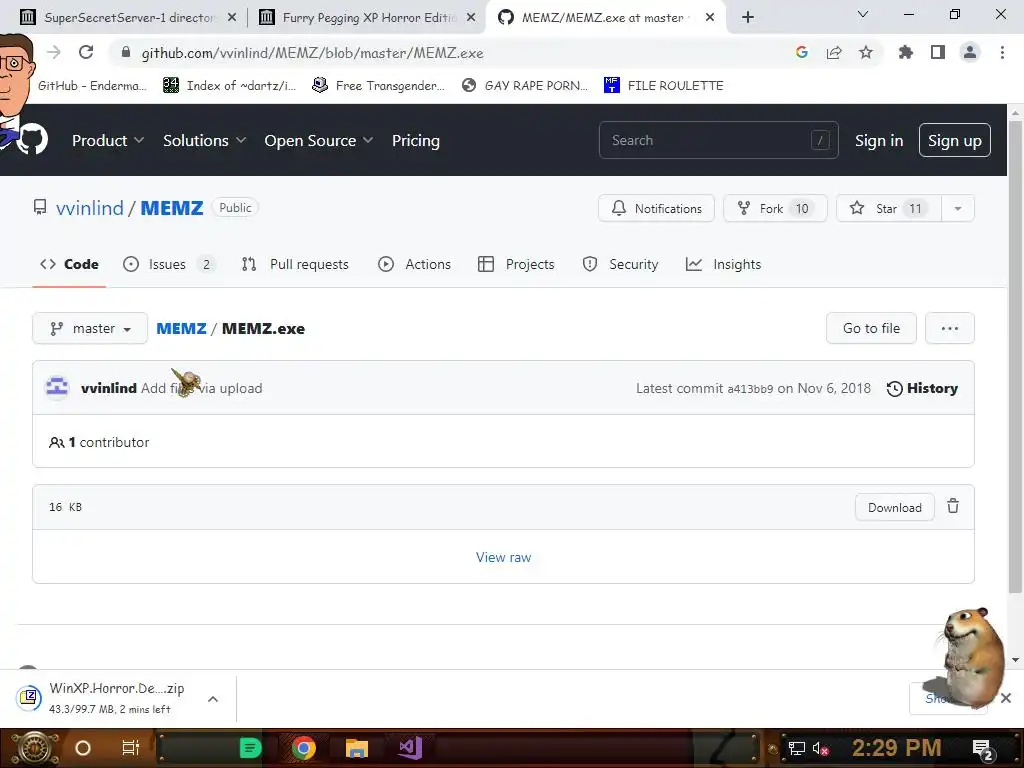Select the Code tab
The height and width of the screenshot is (768, 1024).
coord(69,264)
